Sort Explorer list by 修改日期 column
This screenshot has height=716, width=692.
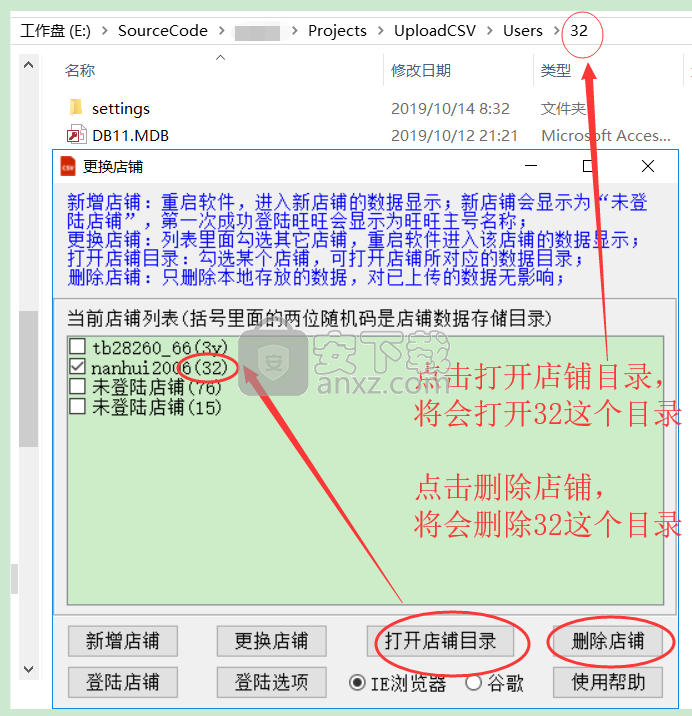tap(421, 70)
